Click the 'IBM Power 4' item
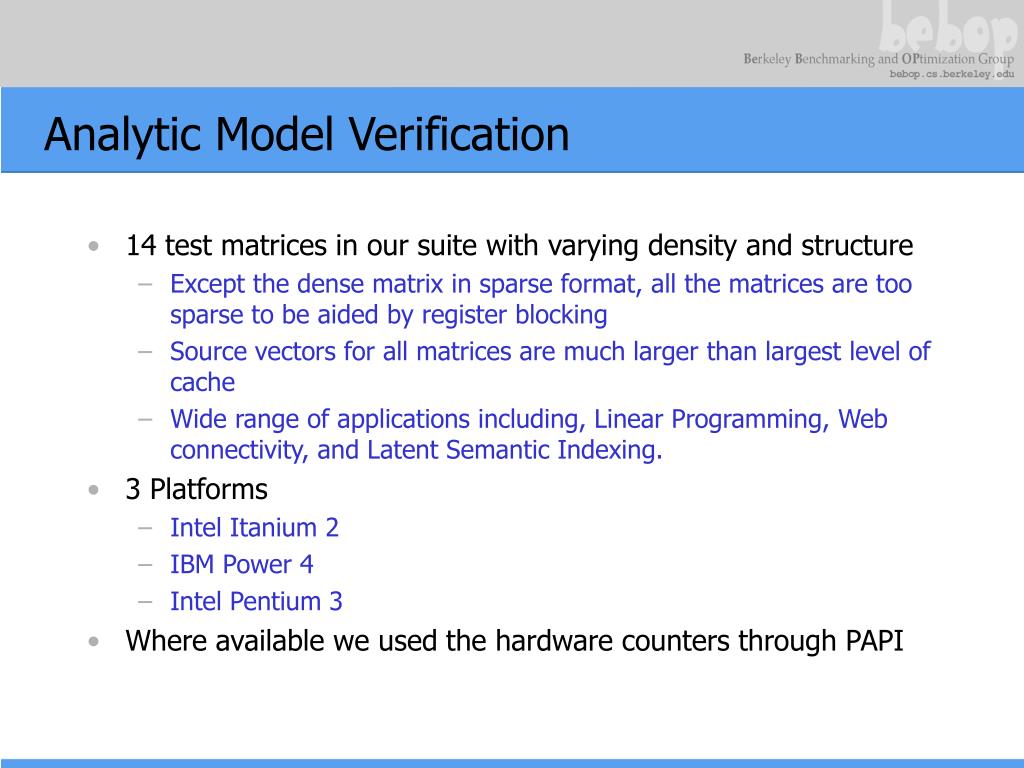The image size is (1024, 768). coord(242,565)
